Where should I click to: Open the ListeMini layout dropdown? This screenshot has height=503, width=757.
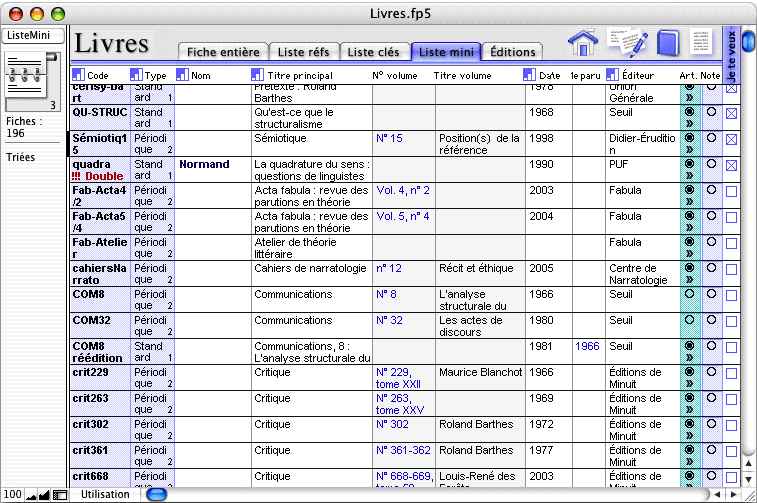[33, 36]
